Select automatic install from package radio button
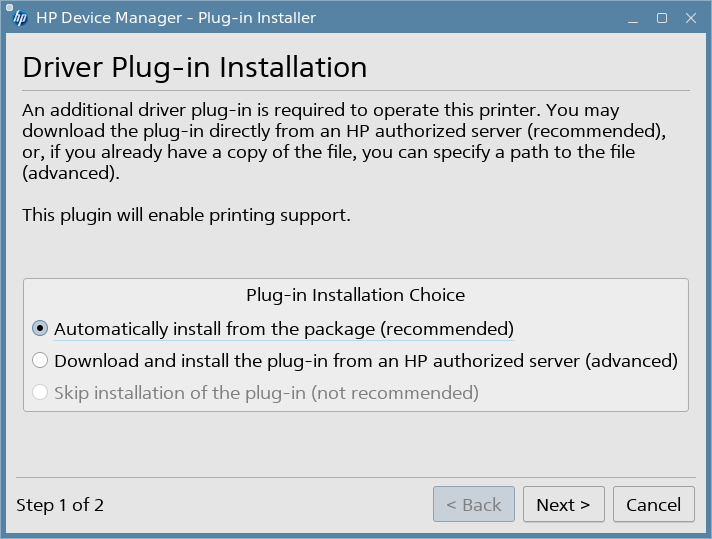The image size is (712, 539). point(40,328)
